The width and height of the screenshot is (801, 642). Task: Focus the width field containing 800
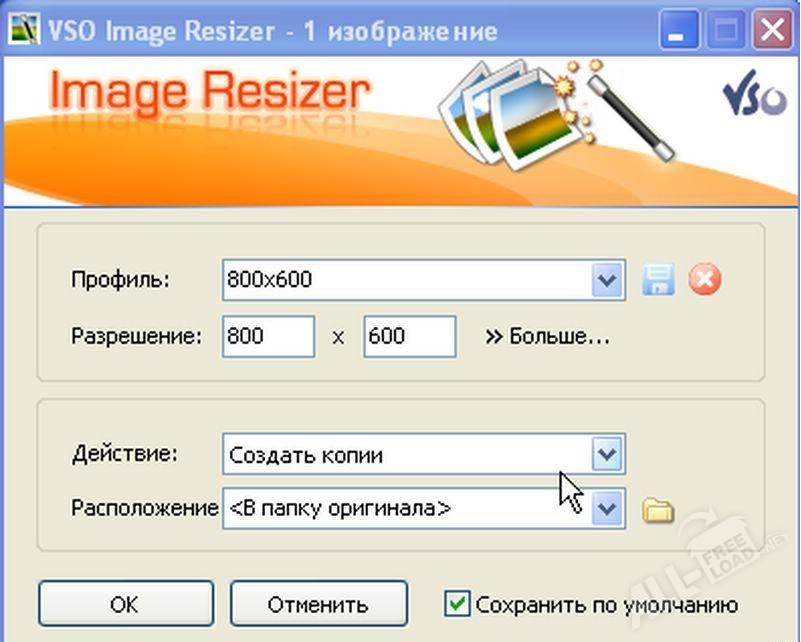tap(268, 337)
